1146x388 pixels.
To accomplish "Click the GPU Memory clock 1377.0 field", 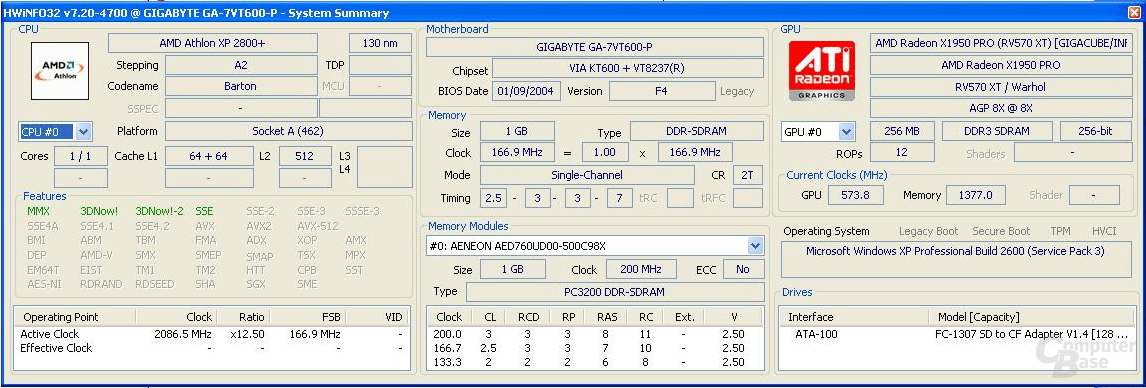I will (976, 195).
